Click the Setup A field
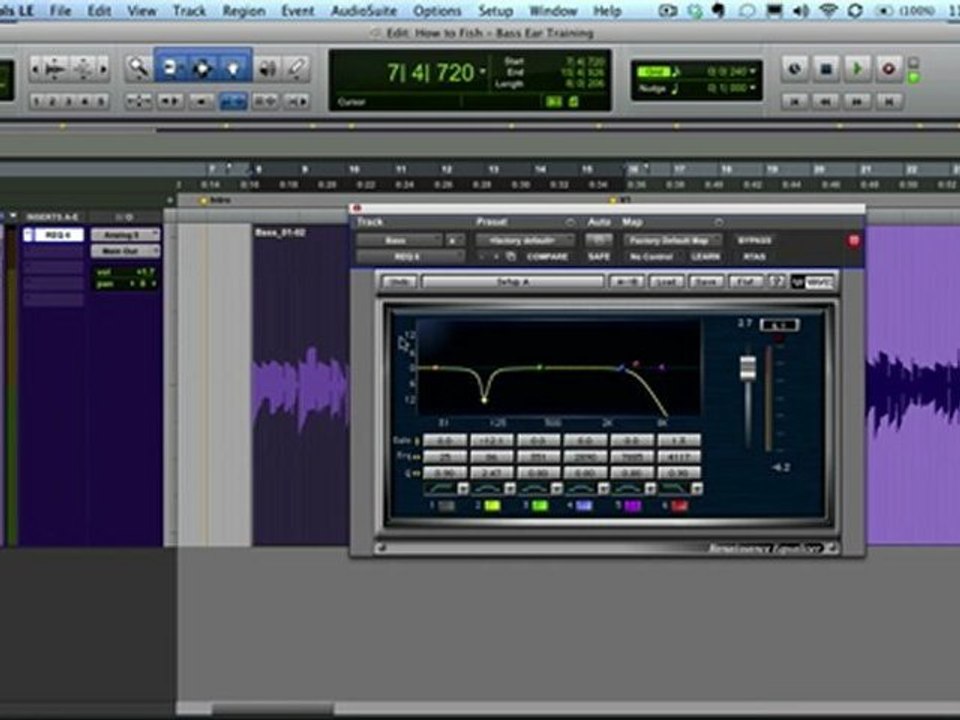960x720 pixels. (x=513, y=282)
